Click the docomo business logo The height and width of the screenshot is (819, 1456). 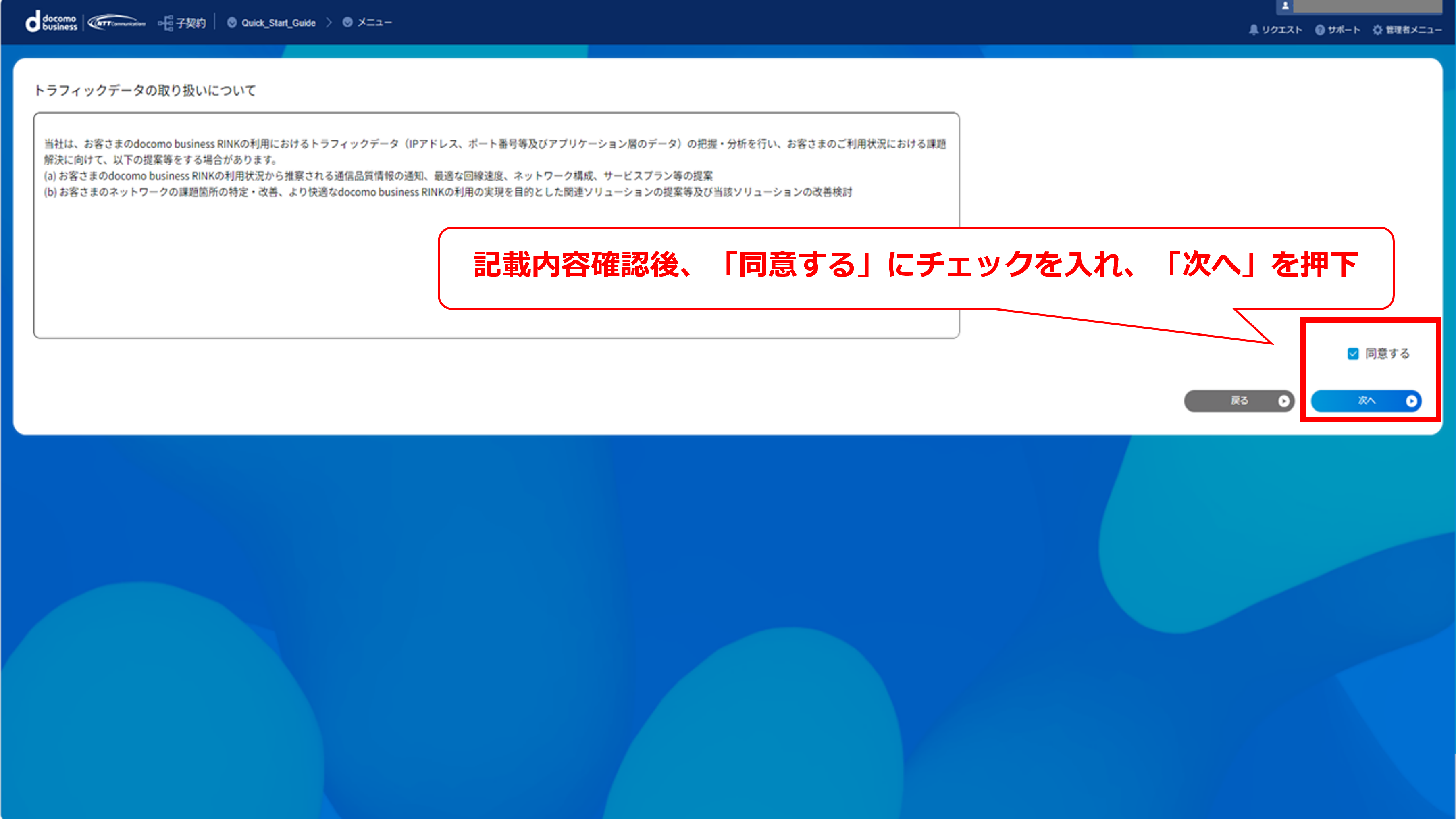(52, 22)
